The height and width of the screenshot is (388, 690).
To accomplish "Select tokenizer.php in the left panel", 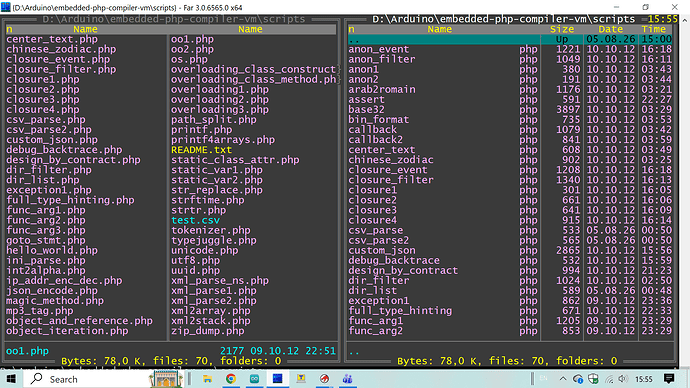I will tap(210, 230).
